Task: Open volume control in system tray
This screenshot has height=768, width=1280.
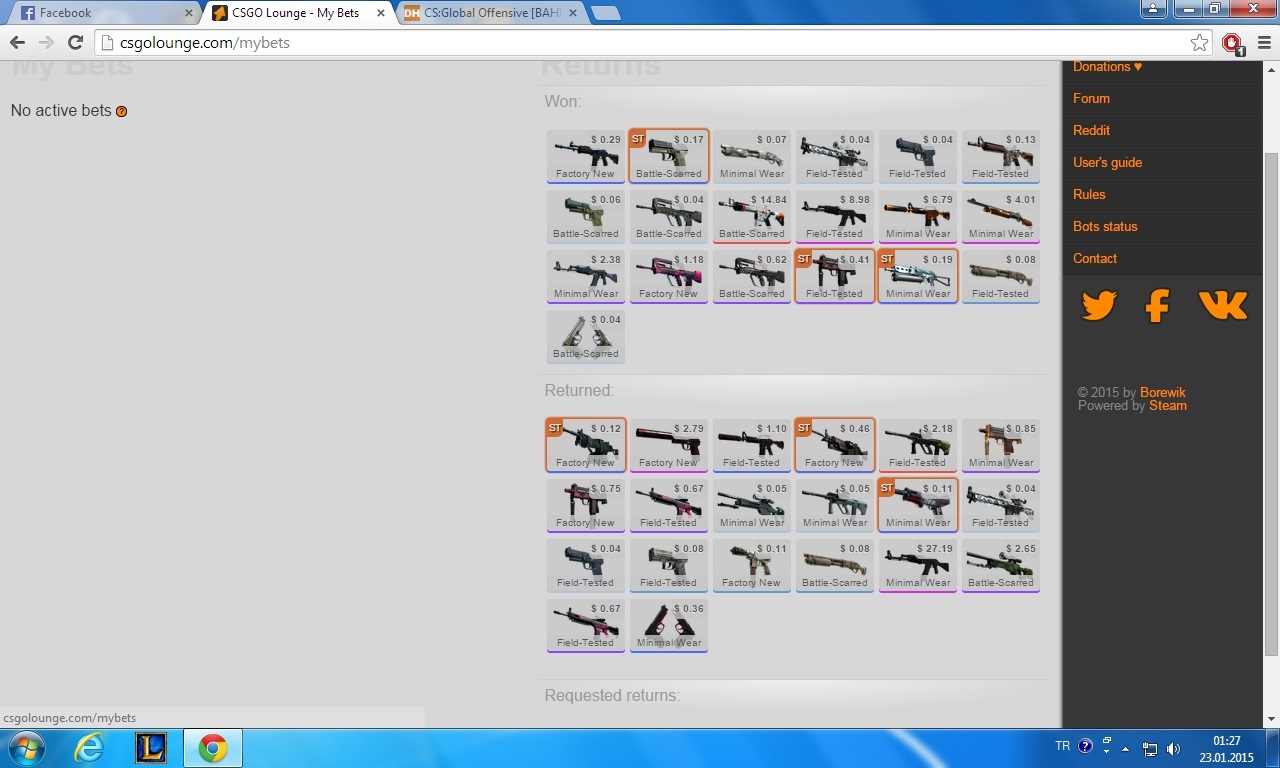Action: pos(1173,749)
